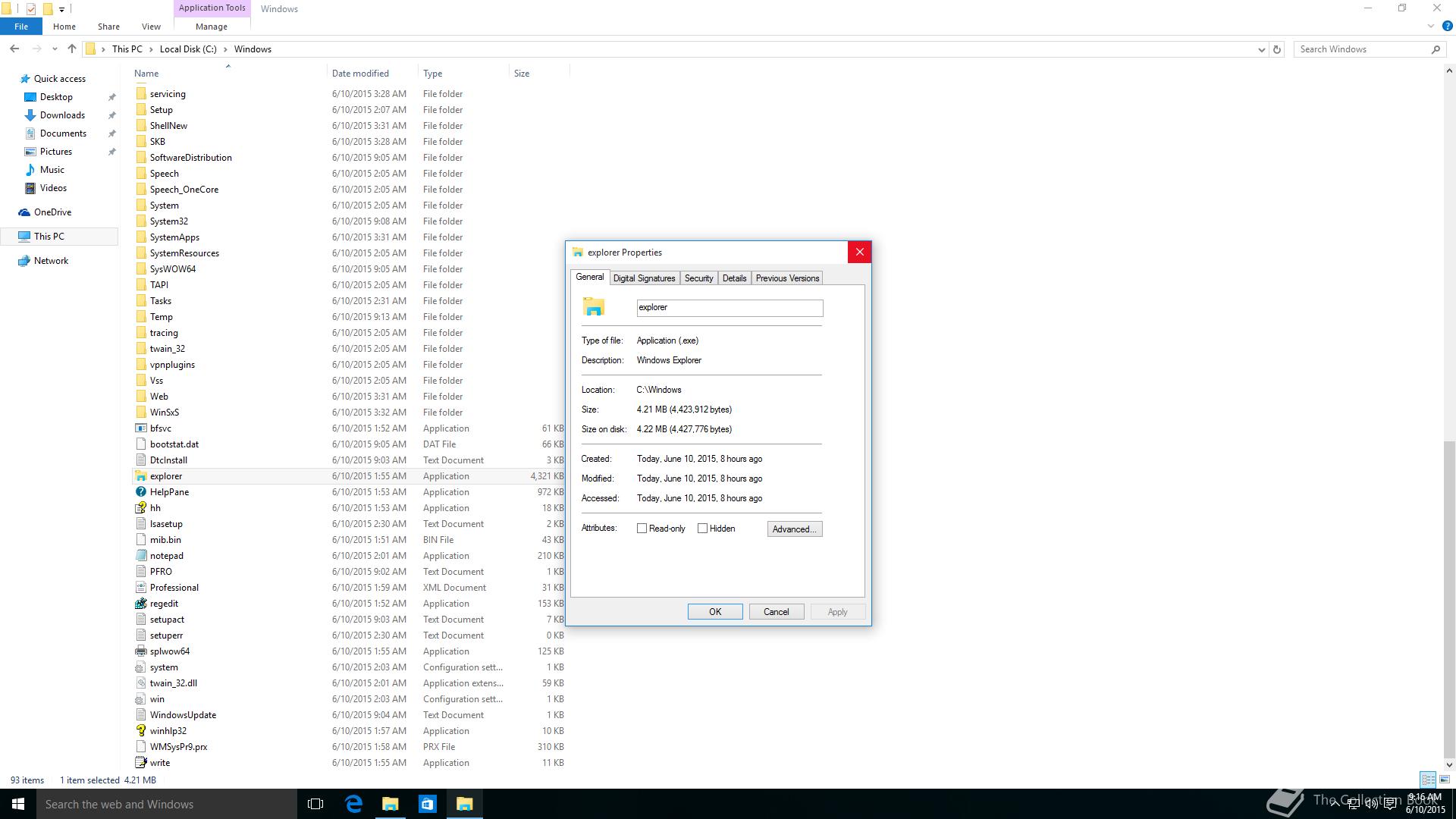Close the explorer Properties dialog
This screenshot has width=1456, height=819.
pyautogui.click(x=859, y=252)
